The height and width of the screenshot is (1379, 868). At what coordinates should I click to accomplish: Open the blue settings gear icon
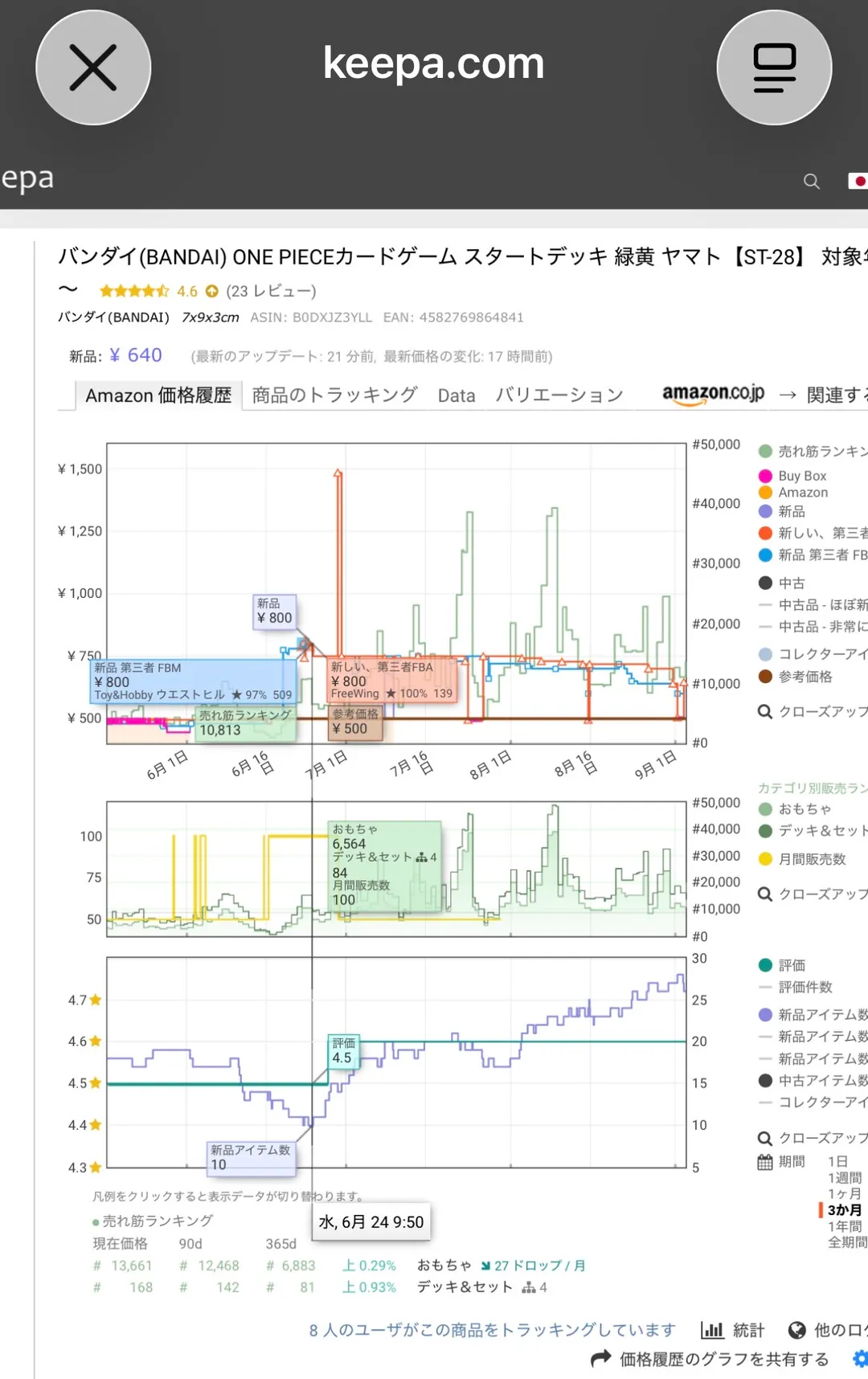pos(861,1359)
